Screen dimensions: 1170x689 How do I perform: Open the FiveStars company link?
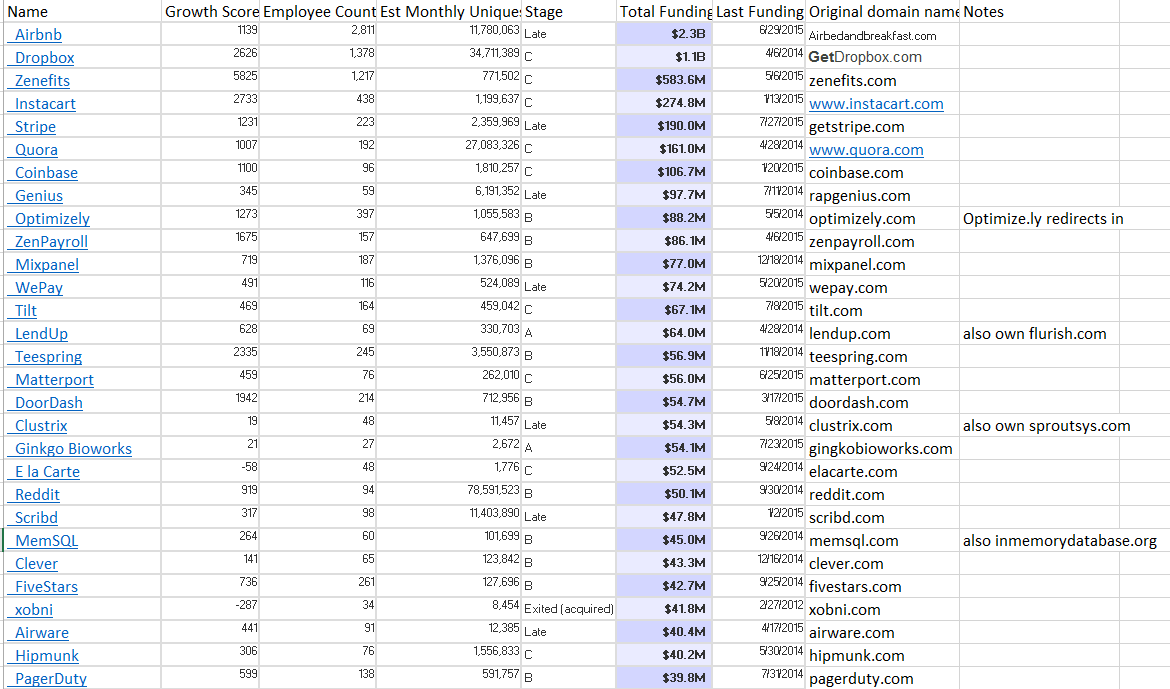point(46,587)
